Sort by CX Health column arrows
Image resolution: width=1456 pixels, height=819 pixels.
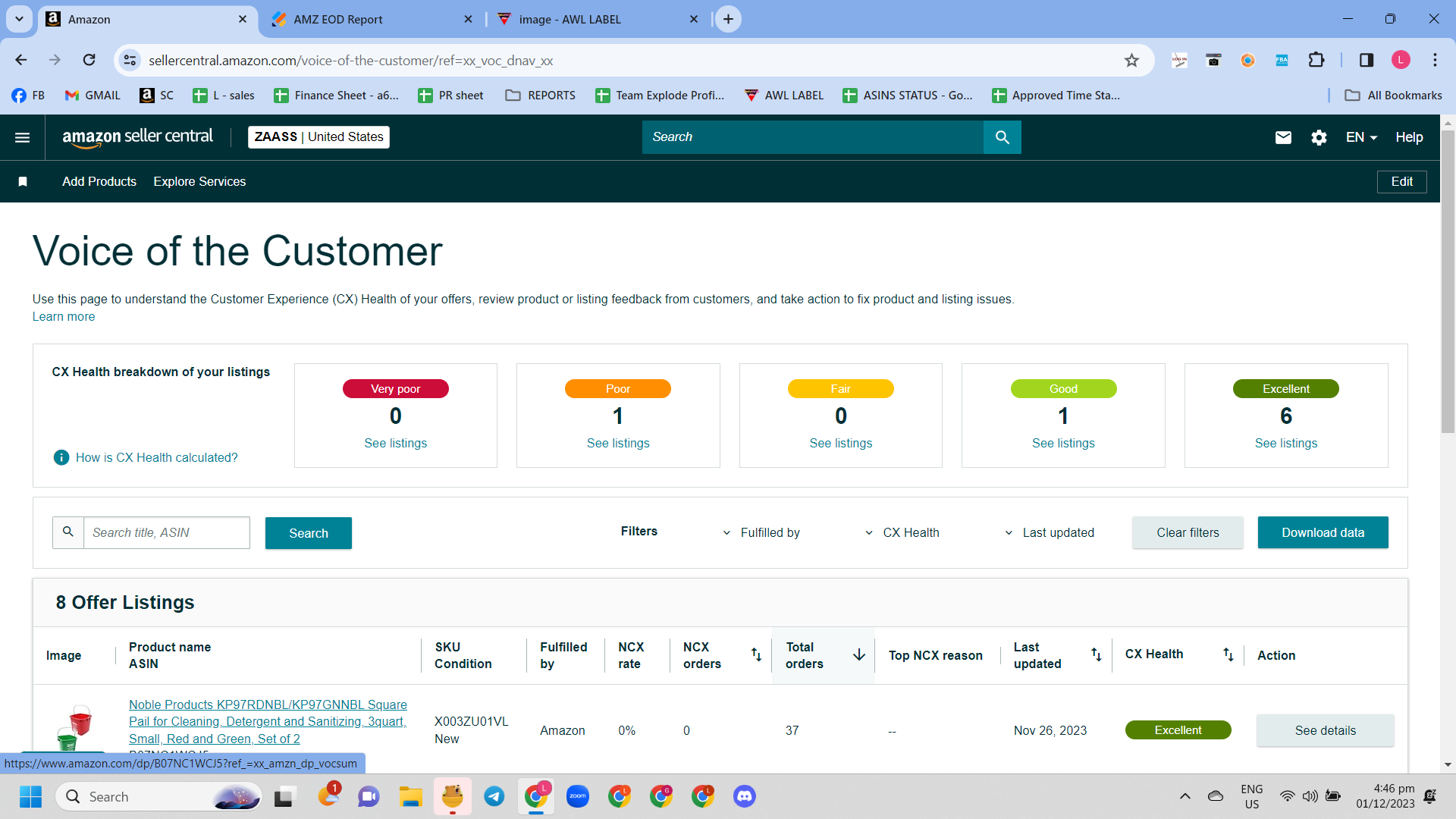pyautogui.click(x=1228, y=654)
